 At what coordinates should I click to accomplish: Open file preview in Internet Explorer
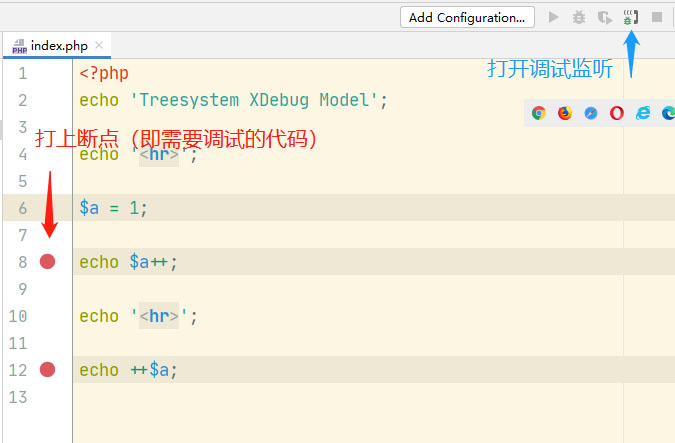click(x=643, y=113)
